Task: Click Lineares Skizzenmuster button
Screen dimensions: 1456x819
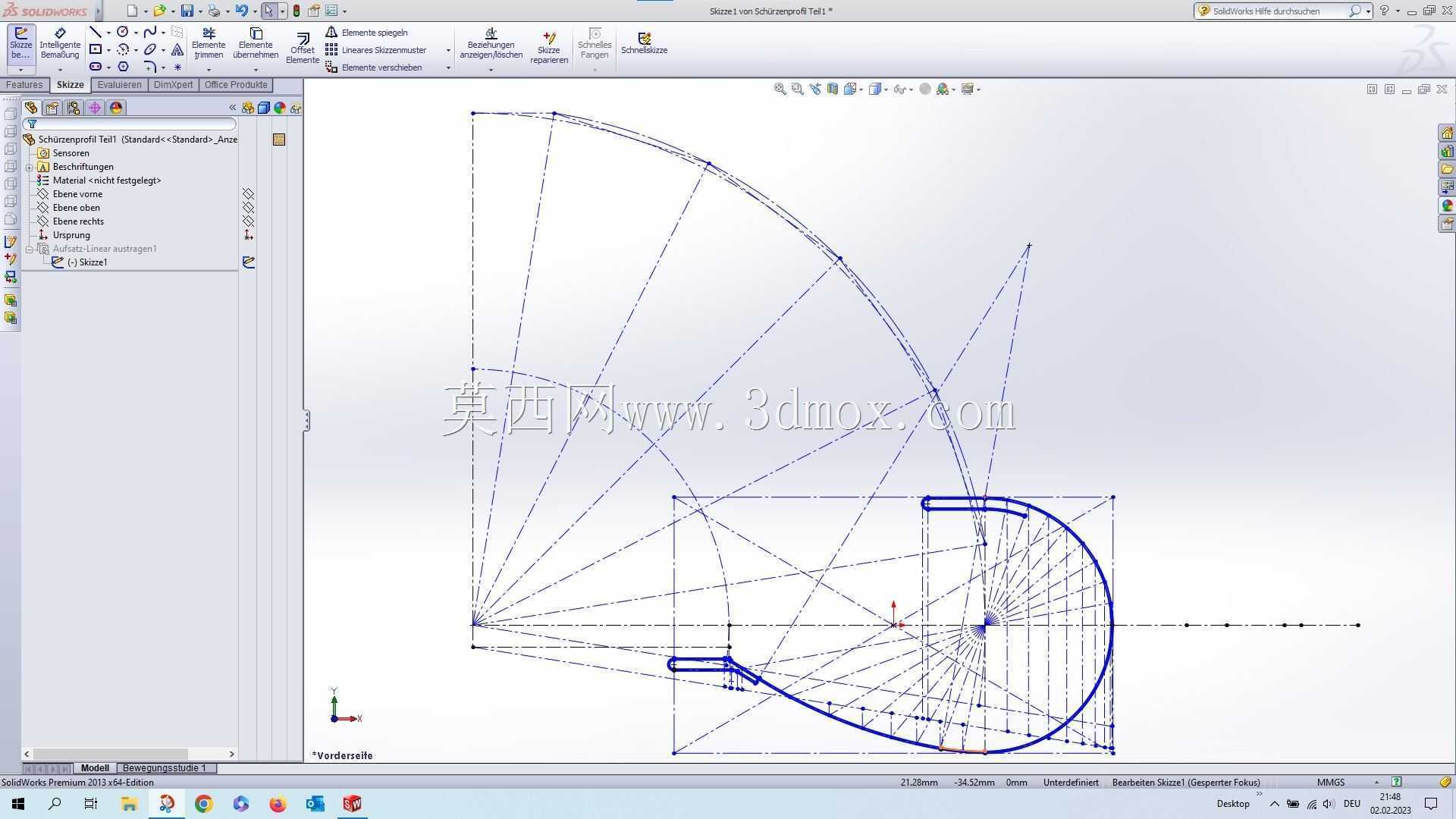Action: pos(376,50)
